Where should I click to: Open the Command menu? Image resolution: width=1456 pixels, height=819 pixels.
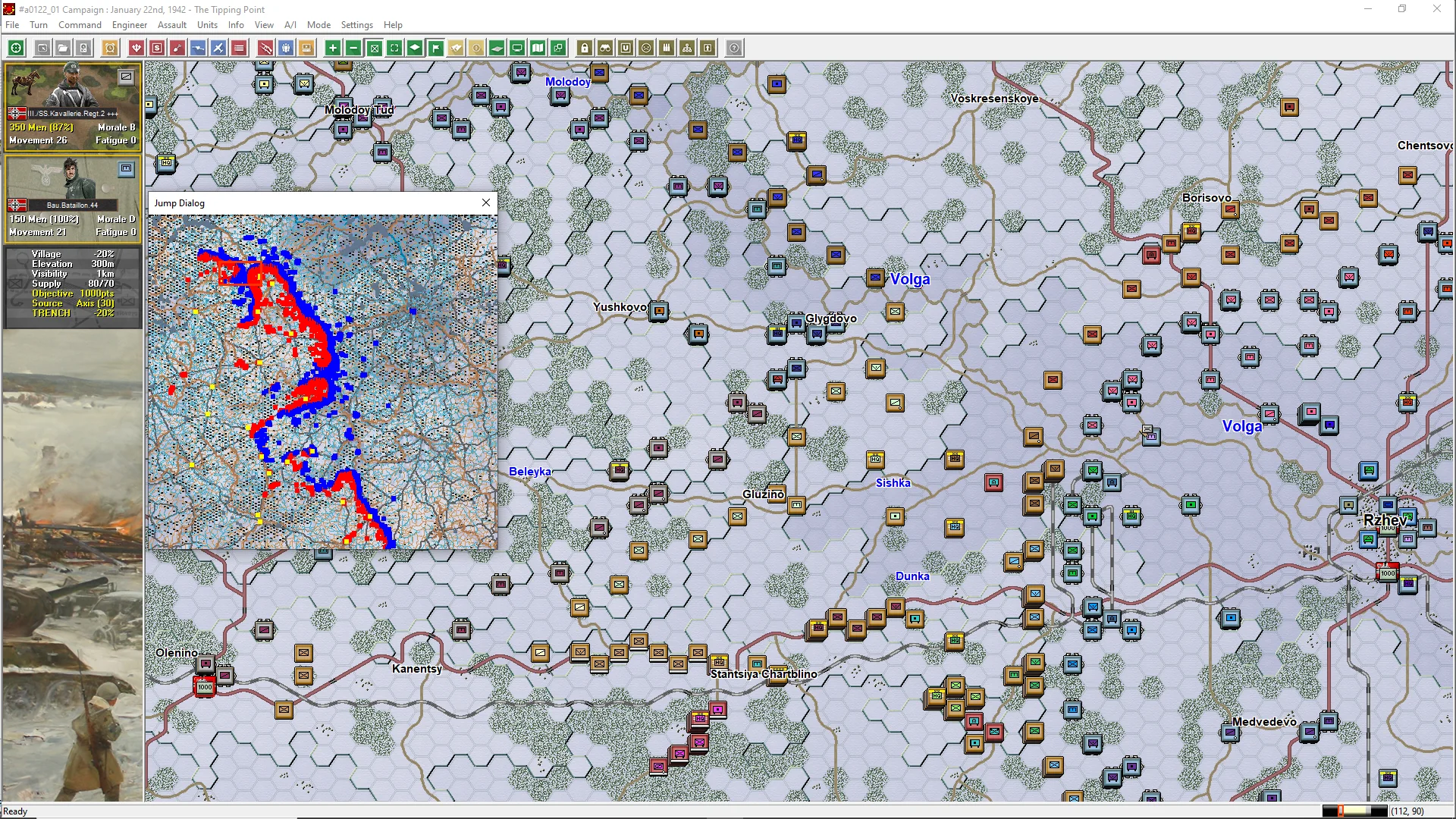click(x=80, y=25)
